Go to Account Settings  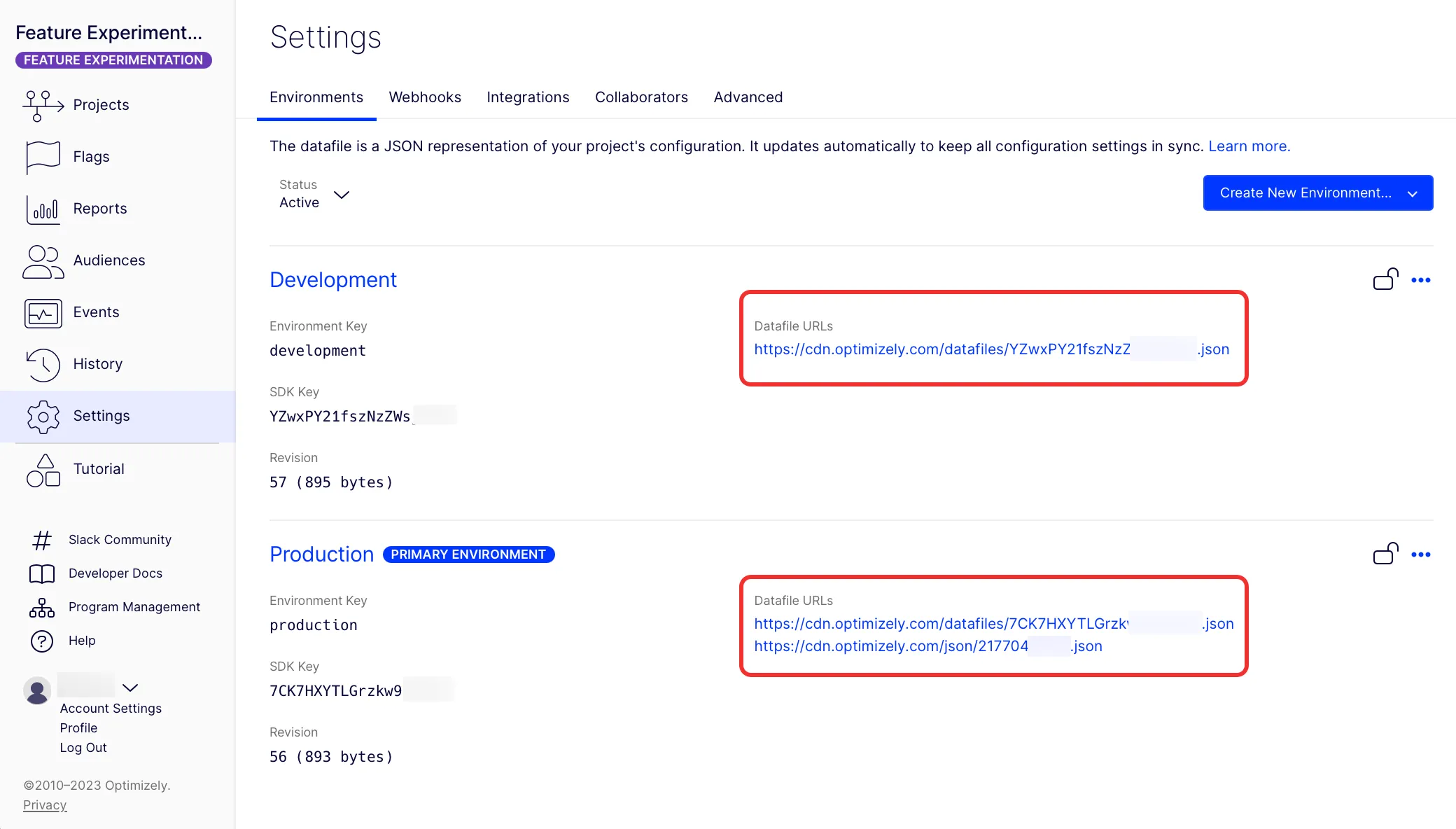pyautogui.click(x=111, y=709)
